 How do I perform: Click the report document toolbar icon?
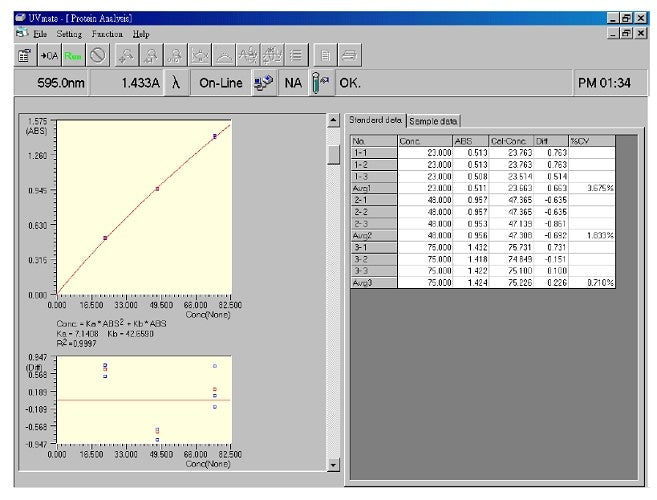tap(326, 55)
